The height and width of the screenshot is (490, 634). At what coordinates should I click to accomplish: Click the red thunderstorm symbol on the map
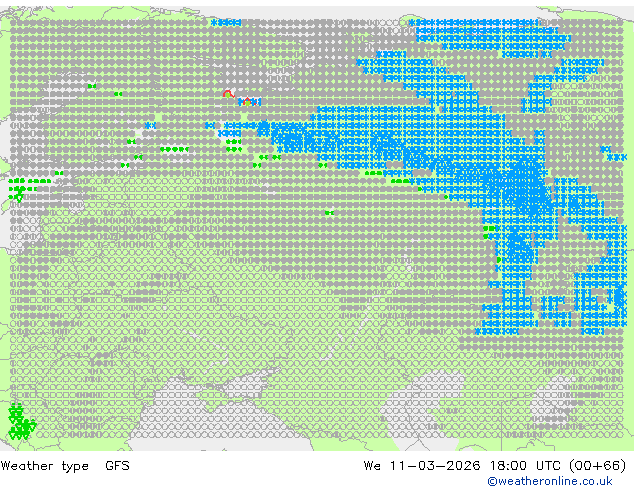(x=228, y=94)
